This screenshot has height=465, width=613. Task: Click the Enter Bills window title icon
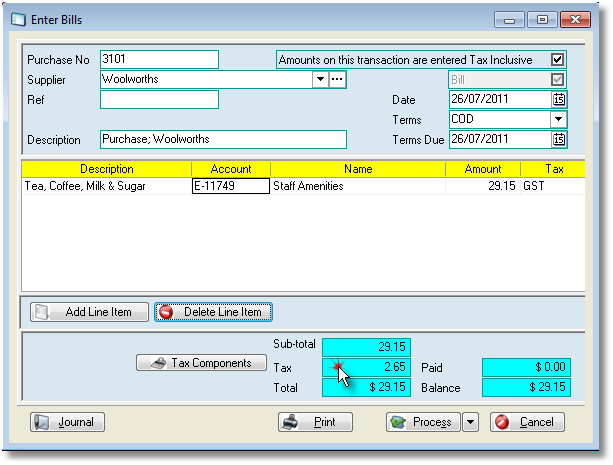(x=17, y=18)
